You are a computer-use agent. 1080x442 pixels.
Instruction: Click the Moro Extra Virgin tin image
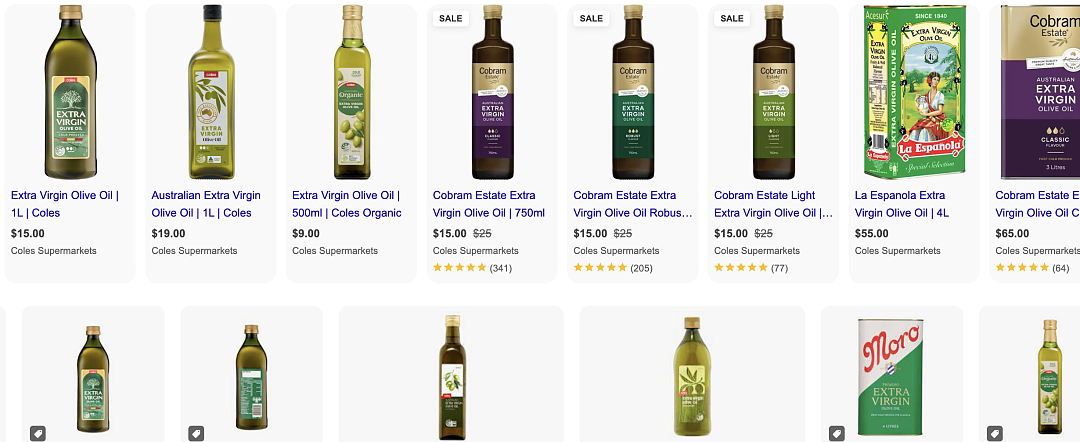point(891,376)
